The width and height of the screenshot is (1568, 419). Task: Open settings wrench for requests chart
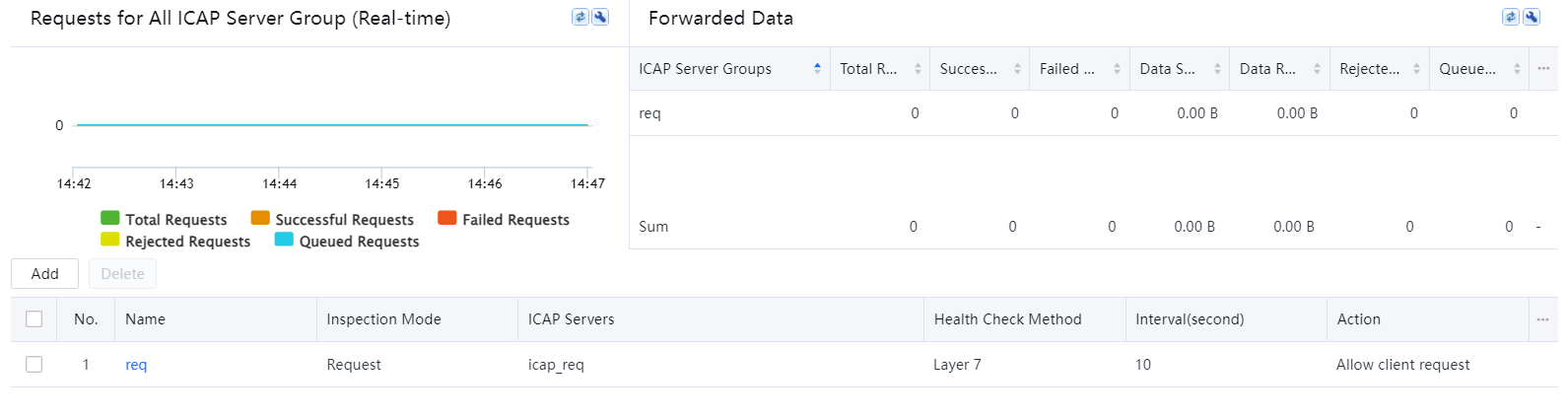pos(600,17)
